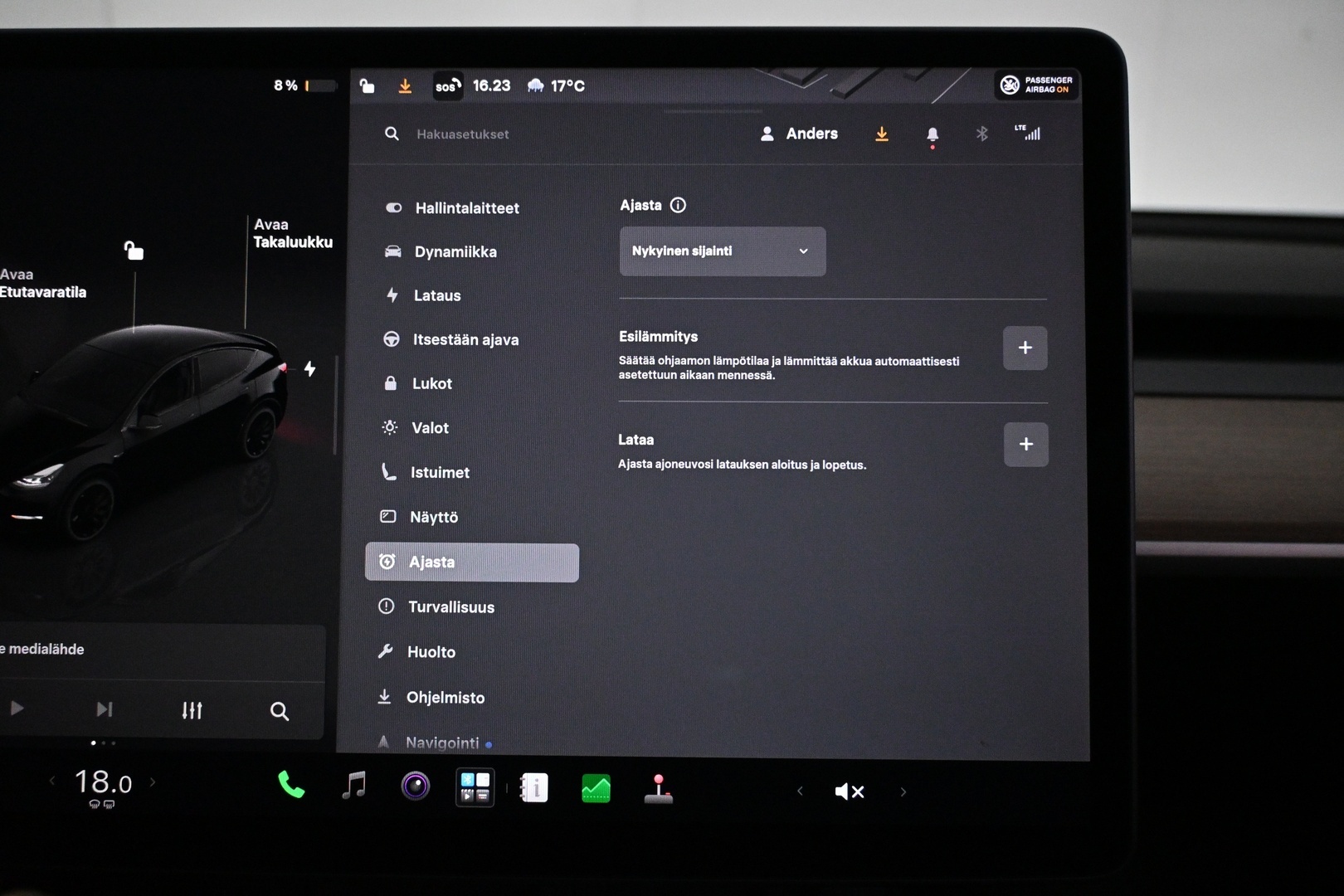This screenshot has width=1344, height=896.
Task: Add an Esilämmitys preconditioning schedule
Action: [x=1025, y=348]
